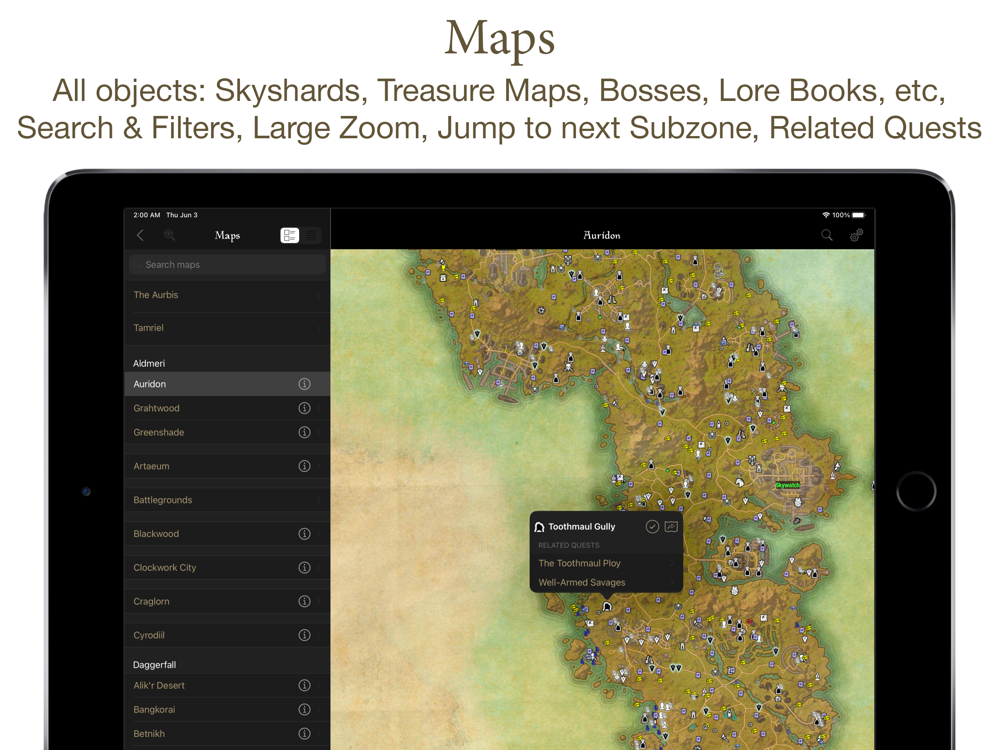Tap the Auridon map title
This screenshot has height=750, width=1000.
pos(601,235)
